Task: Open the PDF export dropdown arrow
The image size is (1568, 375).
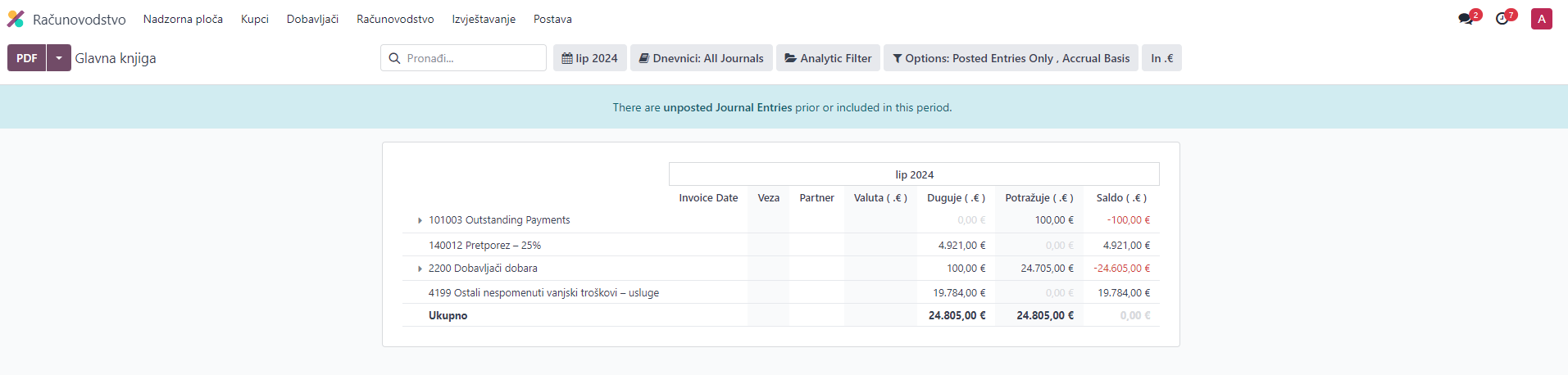Action: (59, 58)
